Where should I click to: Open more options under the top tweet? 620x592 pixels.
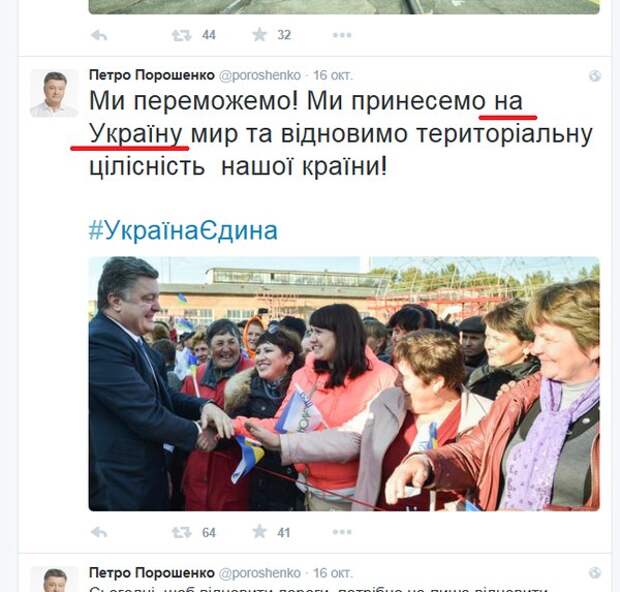(342, 35)
